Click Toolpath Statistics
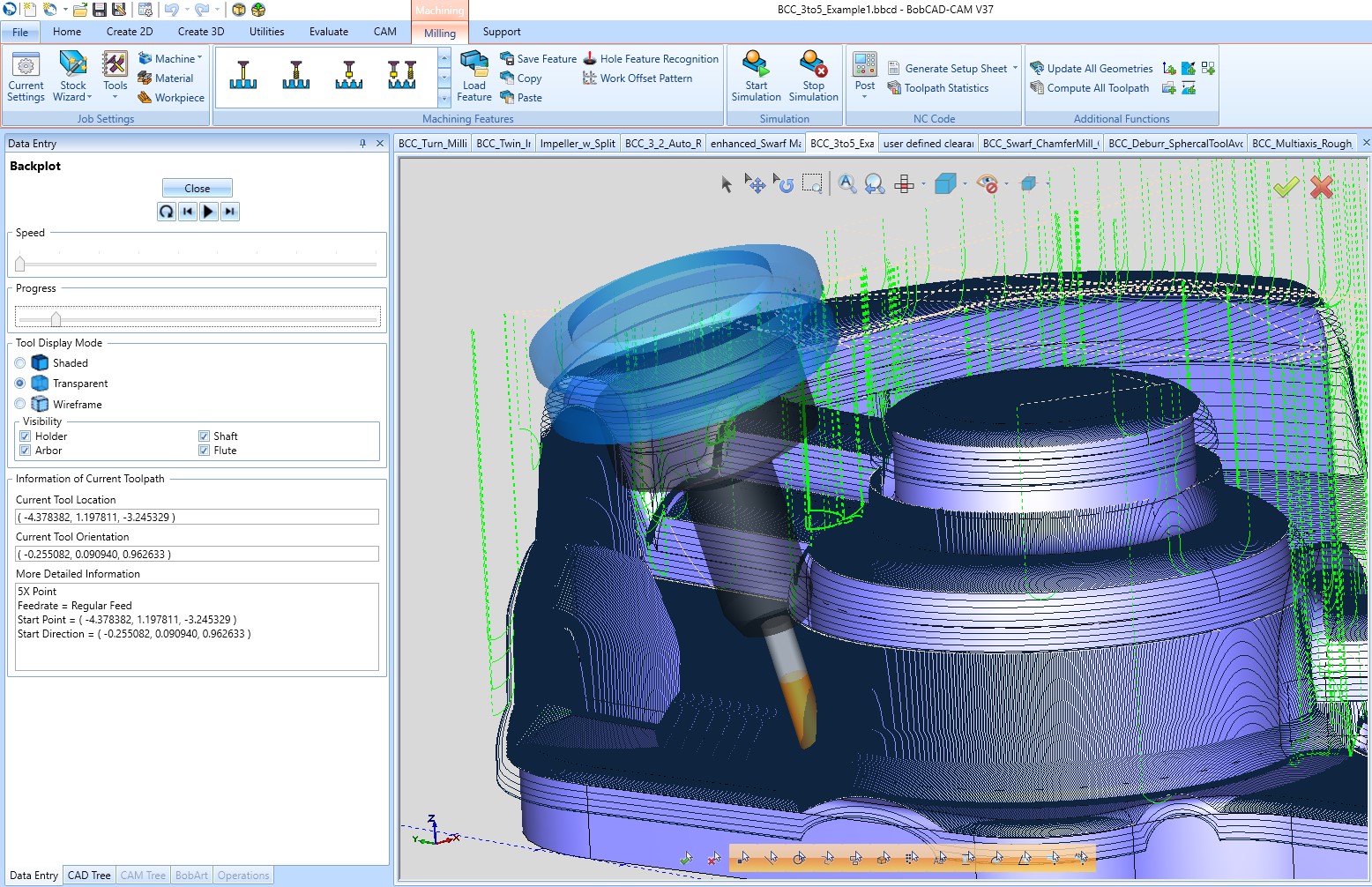The height and width of the screenshot is (887, 1372). point(937,87)
